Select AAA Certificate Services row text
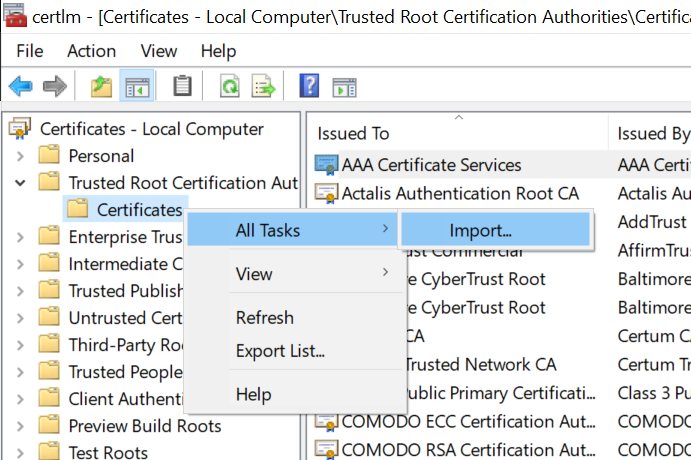 431,165
